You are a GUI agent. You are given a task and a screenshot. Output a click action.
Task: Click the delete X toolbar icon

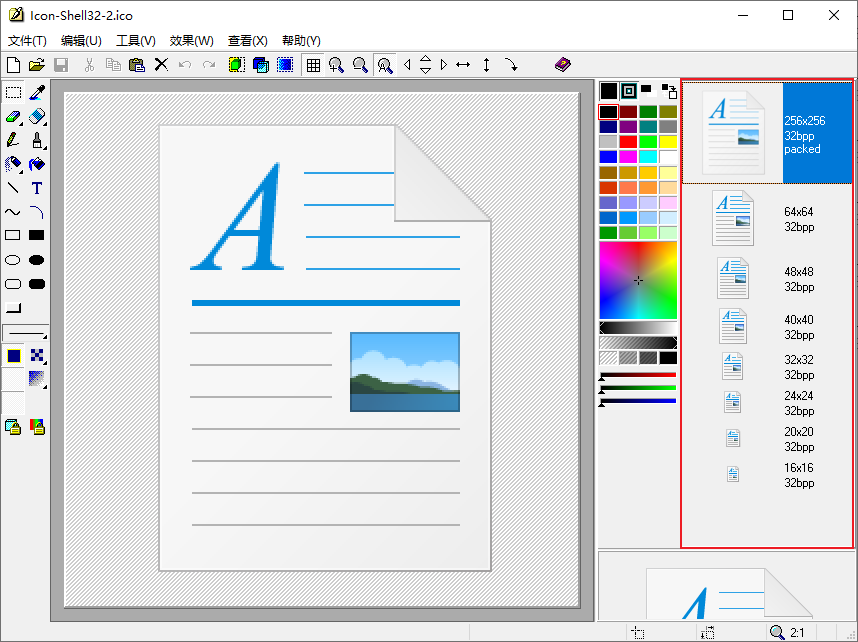coord(161,65)
